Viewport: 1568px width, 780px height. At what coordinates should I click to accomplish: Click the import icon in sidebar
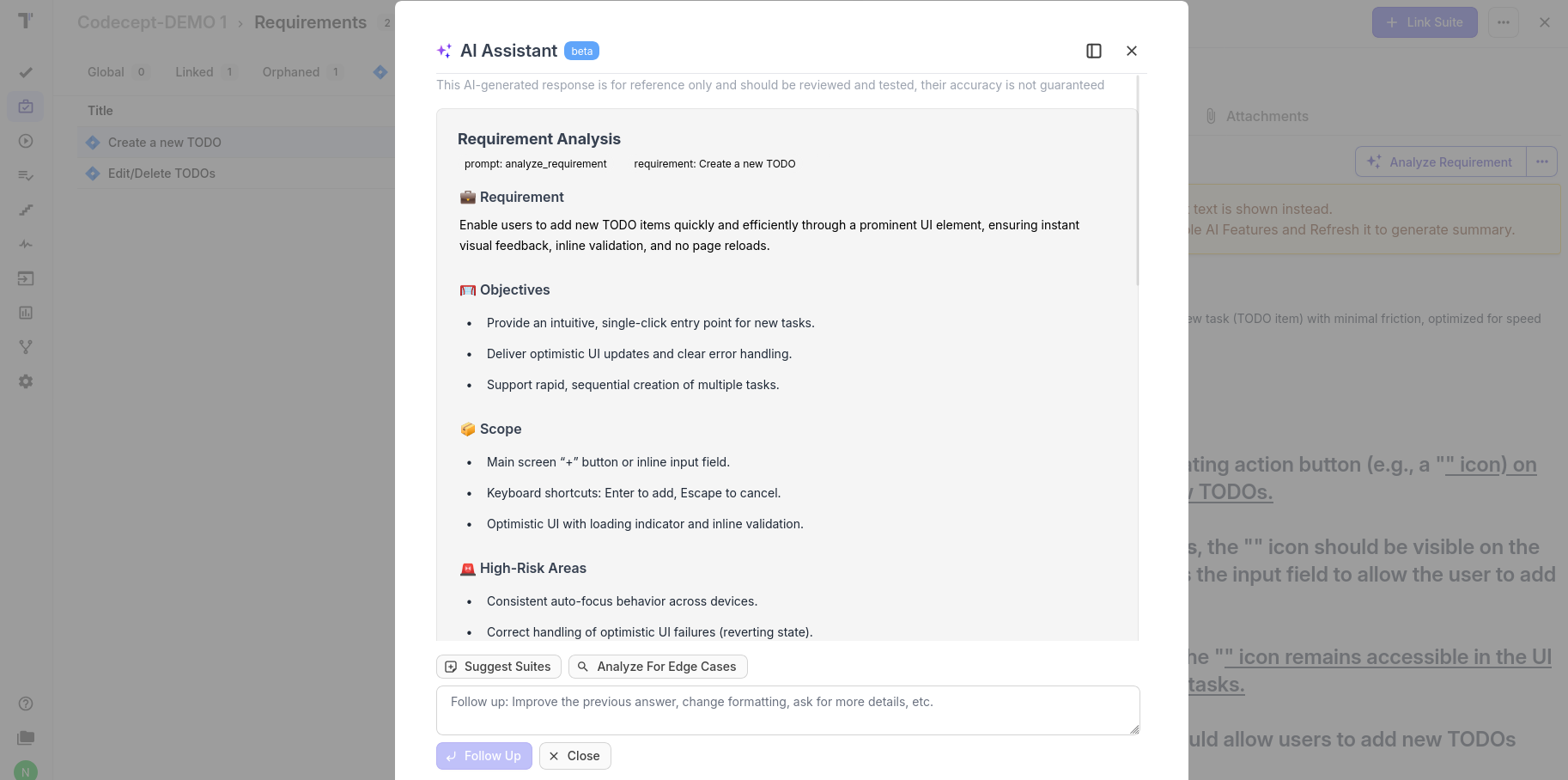pyautogui.click(x=26, y=278)
